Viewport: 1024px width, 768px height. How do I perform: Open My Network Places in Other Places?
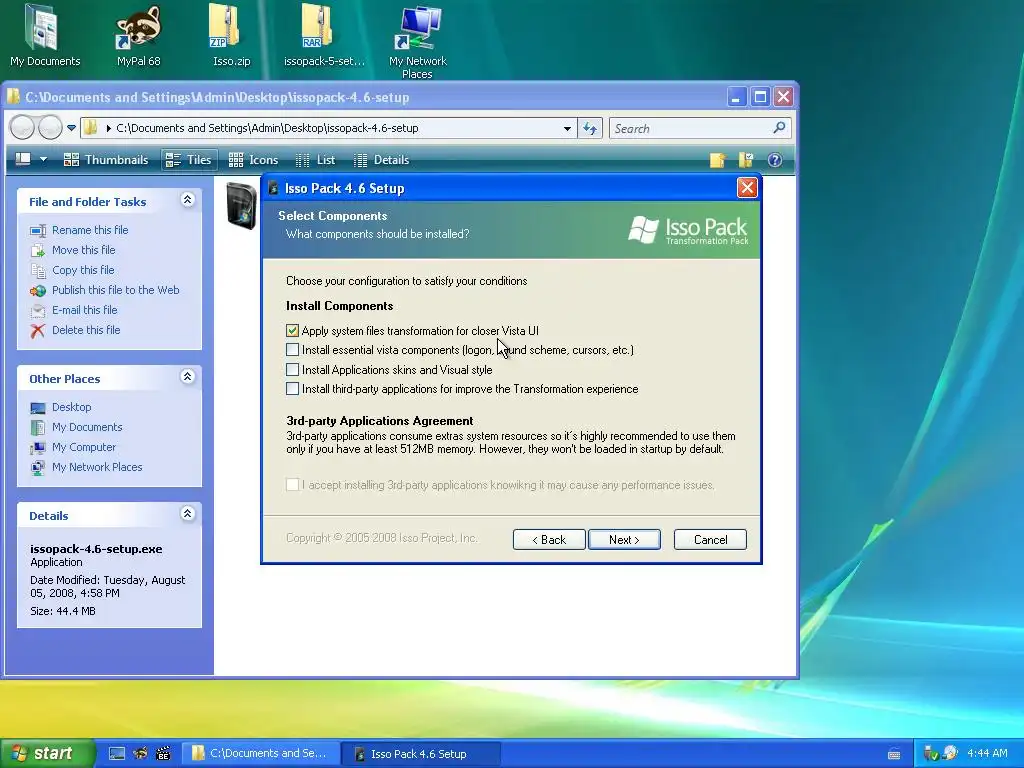coord(97,468)
